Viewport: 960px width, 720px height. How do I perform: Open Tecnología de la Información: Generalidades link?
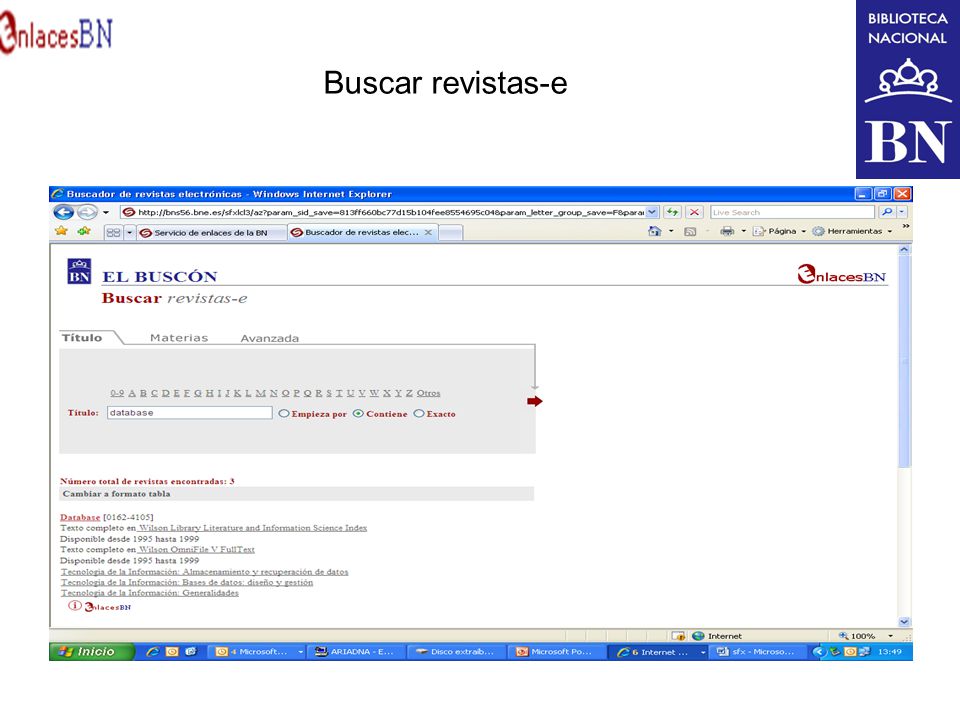point(149,593)
